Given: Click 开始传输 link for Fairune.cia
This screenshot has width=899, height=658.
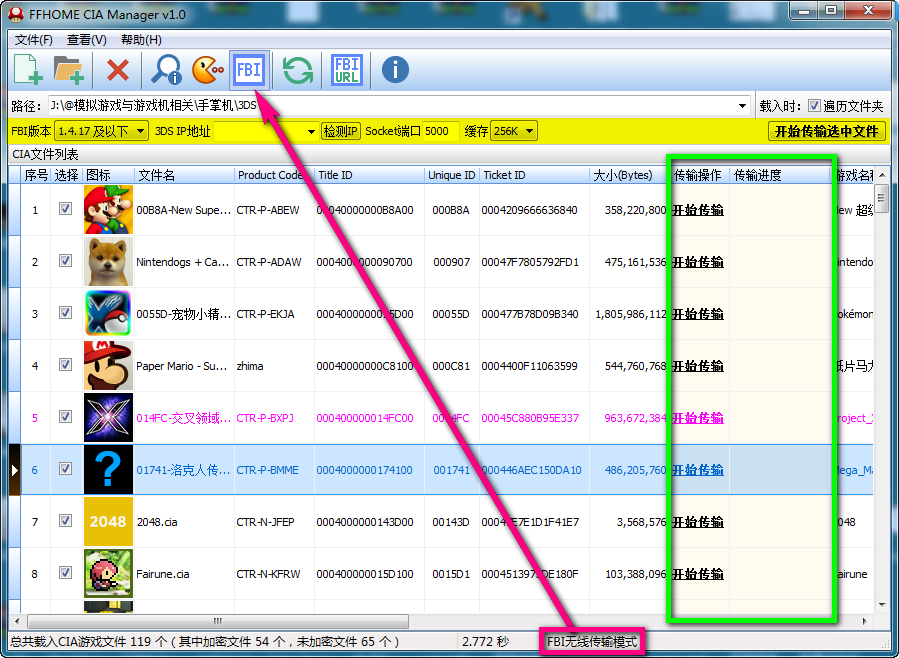Looking at the screenshot, I should (x=698, y=574).
